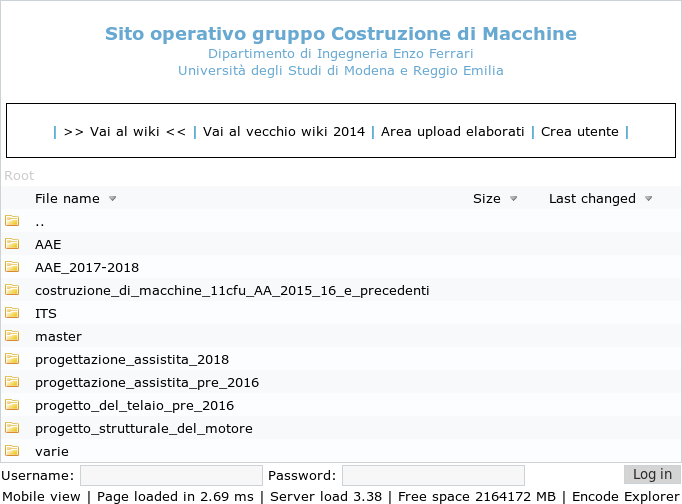Focus the Username input field
The image size is (682, 504).
(171, 475)
